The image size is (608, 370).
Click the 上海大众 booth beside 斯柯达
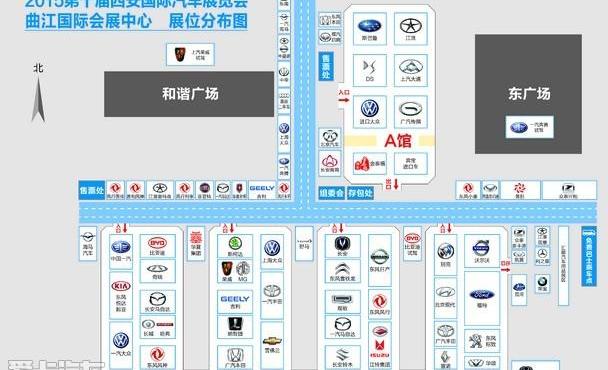pyautogui.click(x=272, y=251)
